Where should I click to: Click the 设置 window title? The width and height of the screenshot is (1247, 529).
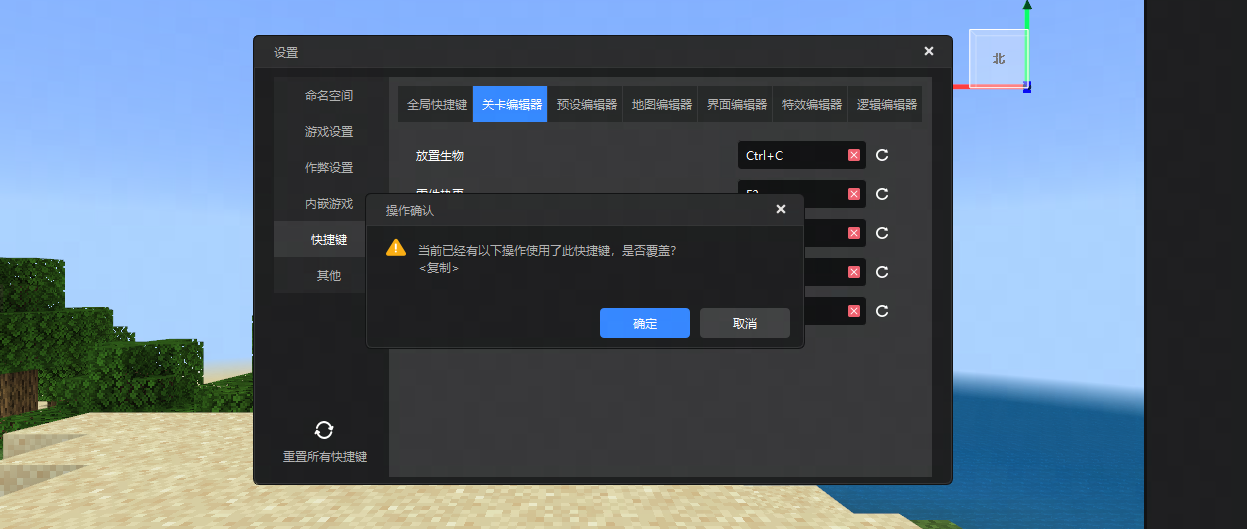[286, 52]
